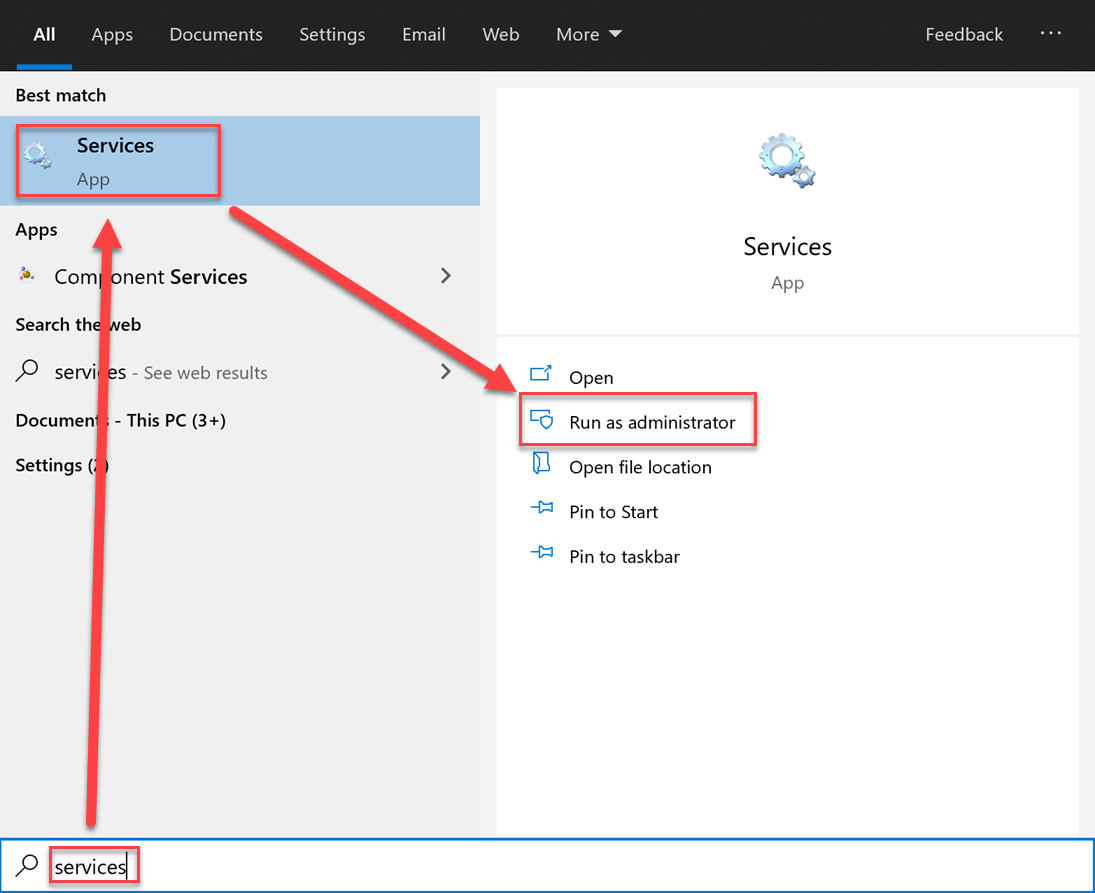Image resolution: width=1095 pixels, height=893 pixels.
Task: Switch to the Apps tab
Action: click(x=112, y=34)
